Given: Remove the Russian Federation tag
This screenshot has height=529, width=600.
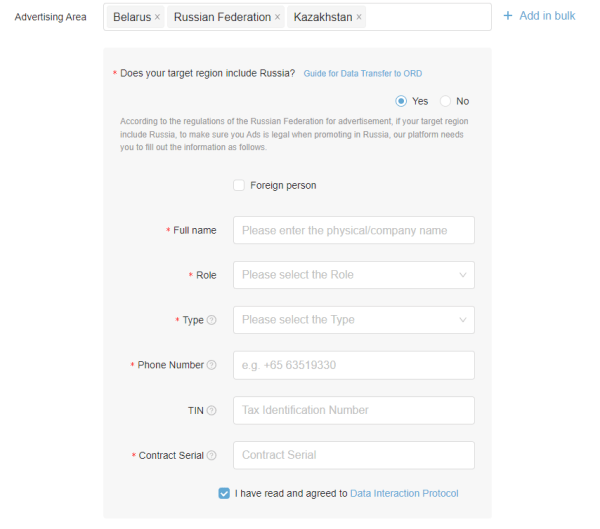Looking at the screenshot, I should (x=277, y=18).
